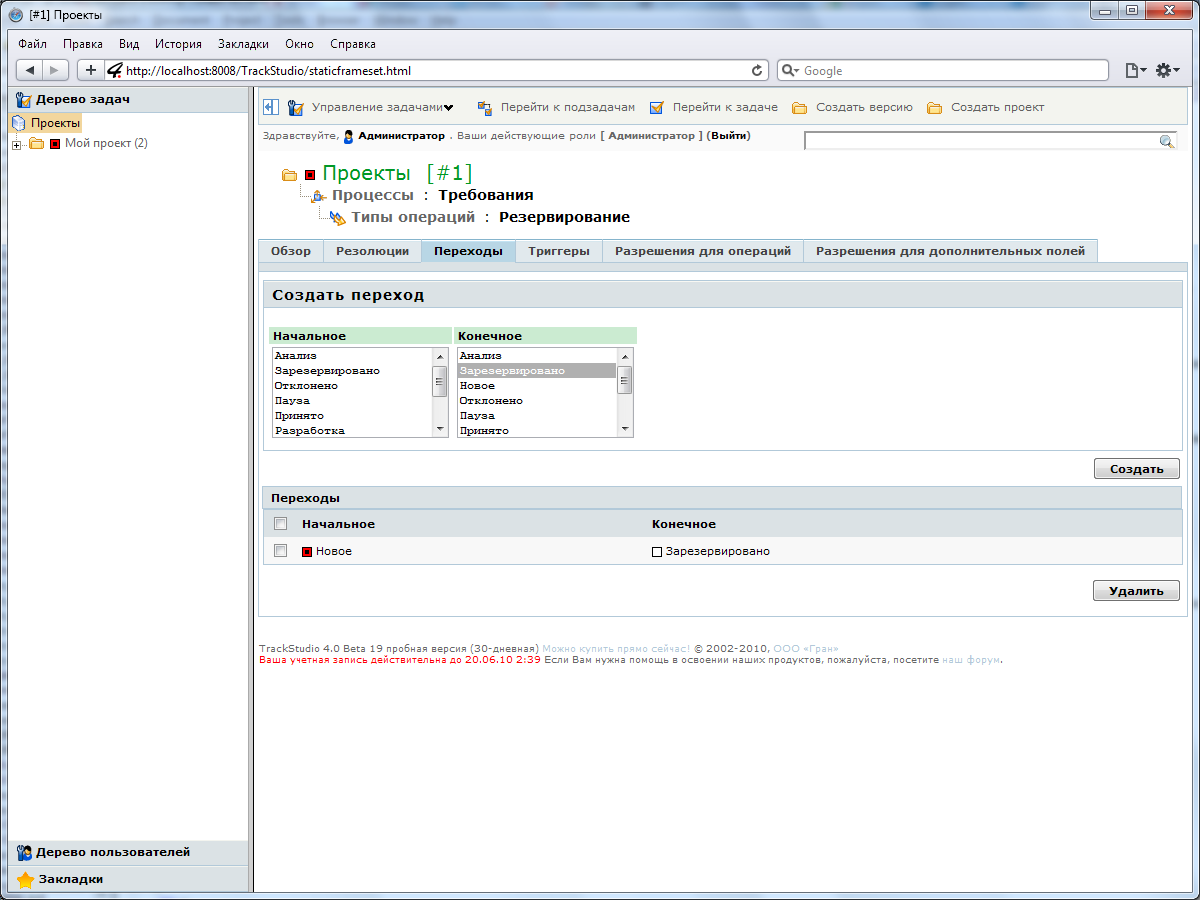
Task: Focus the TrackStudio search input field
Action: click(x=981, y=142)
